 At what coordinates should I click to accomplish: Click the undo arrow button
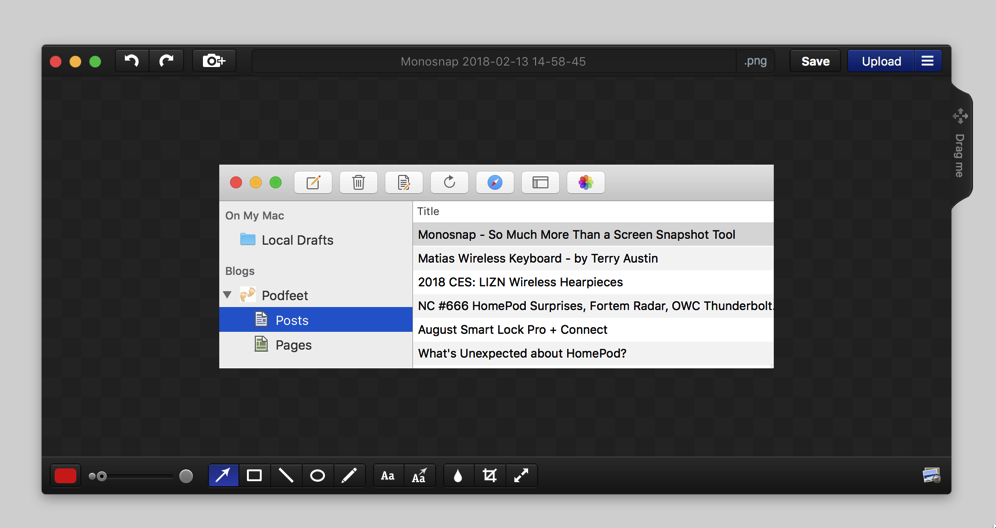coord(132,61)
